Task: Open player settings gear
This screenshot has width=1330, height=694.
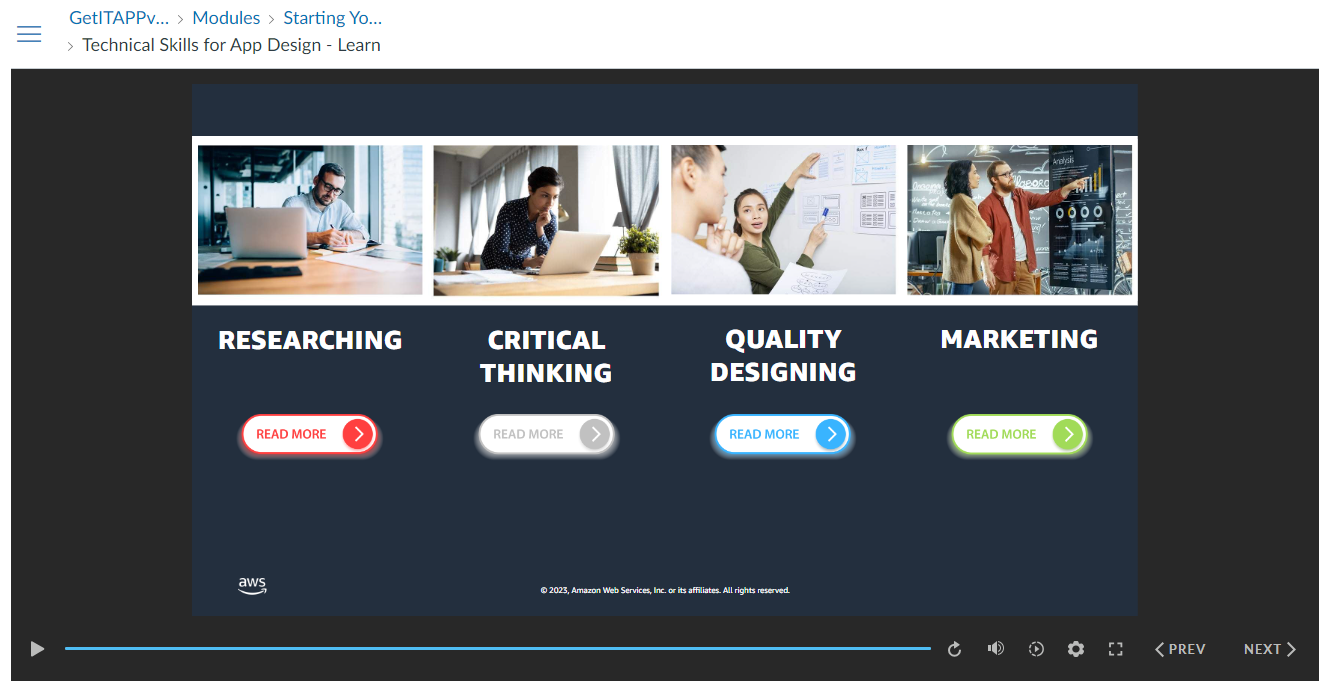Action: tap(1076, 649)
